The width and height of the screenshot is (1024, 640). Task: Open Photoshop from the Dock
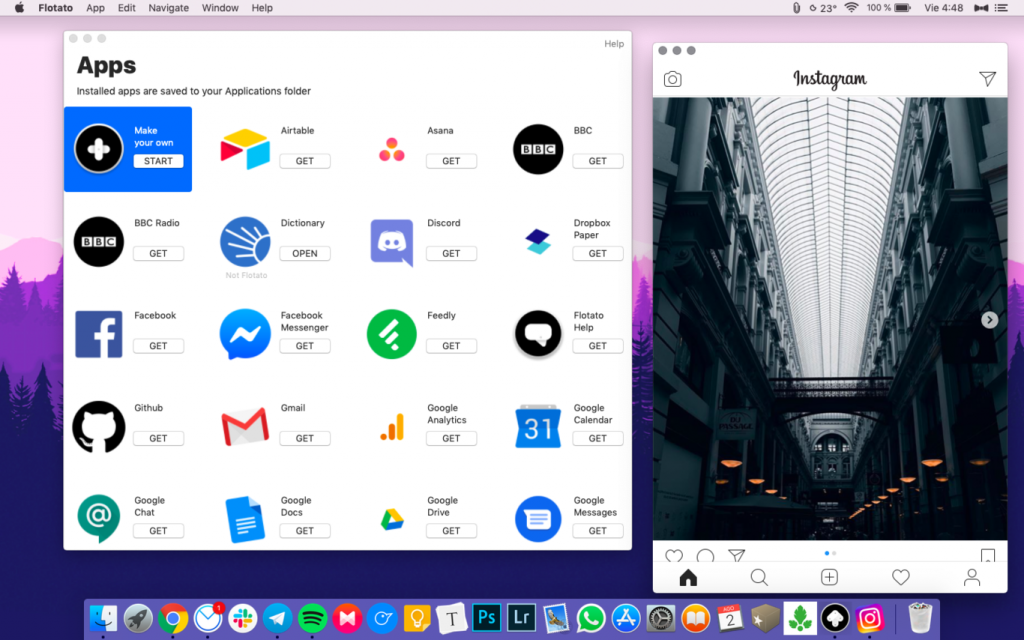click(487, 617)
